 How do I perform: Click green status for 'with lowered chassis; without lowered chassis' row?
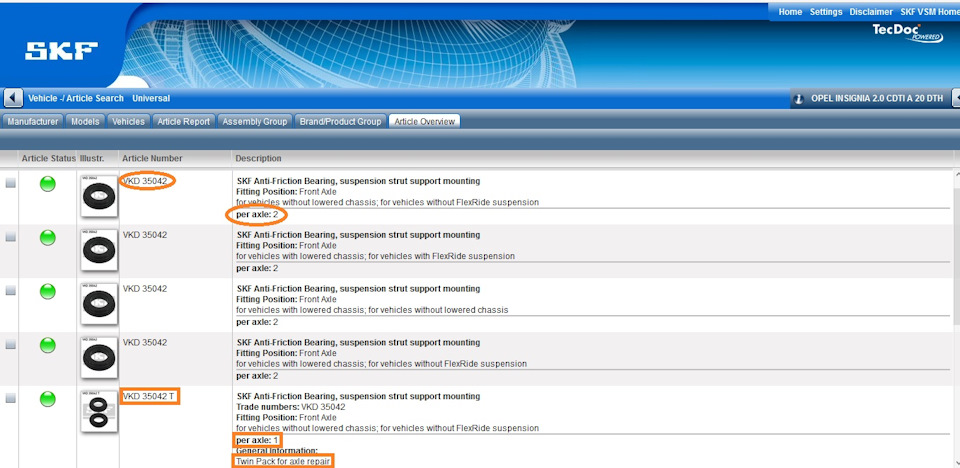[x=48, y=292]
